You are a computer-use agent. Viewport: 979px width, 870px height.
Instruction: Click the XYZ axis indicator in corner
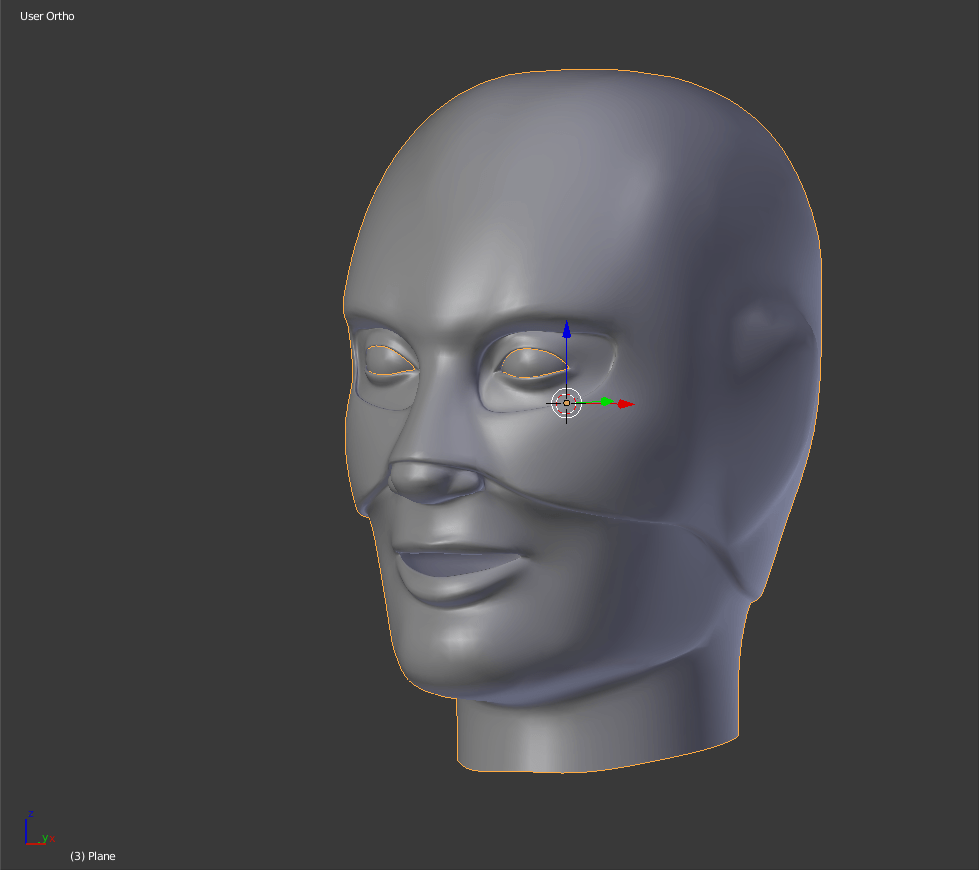(x=35, y=830)
